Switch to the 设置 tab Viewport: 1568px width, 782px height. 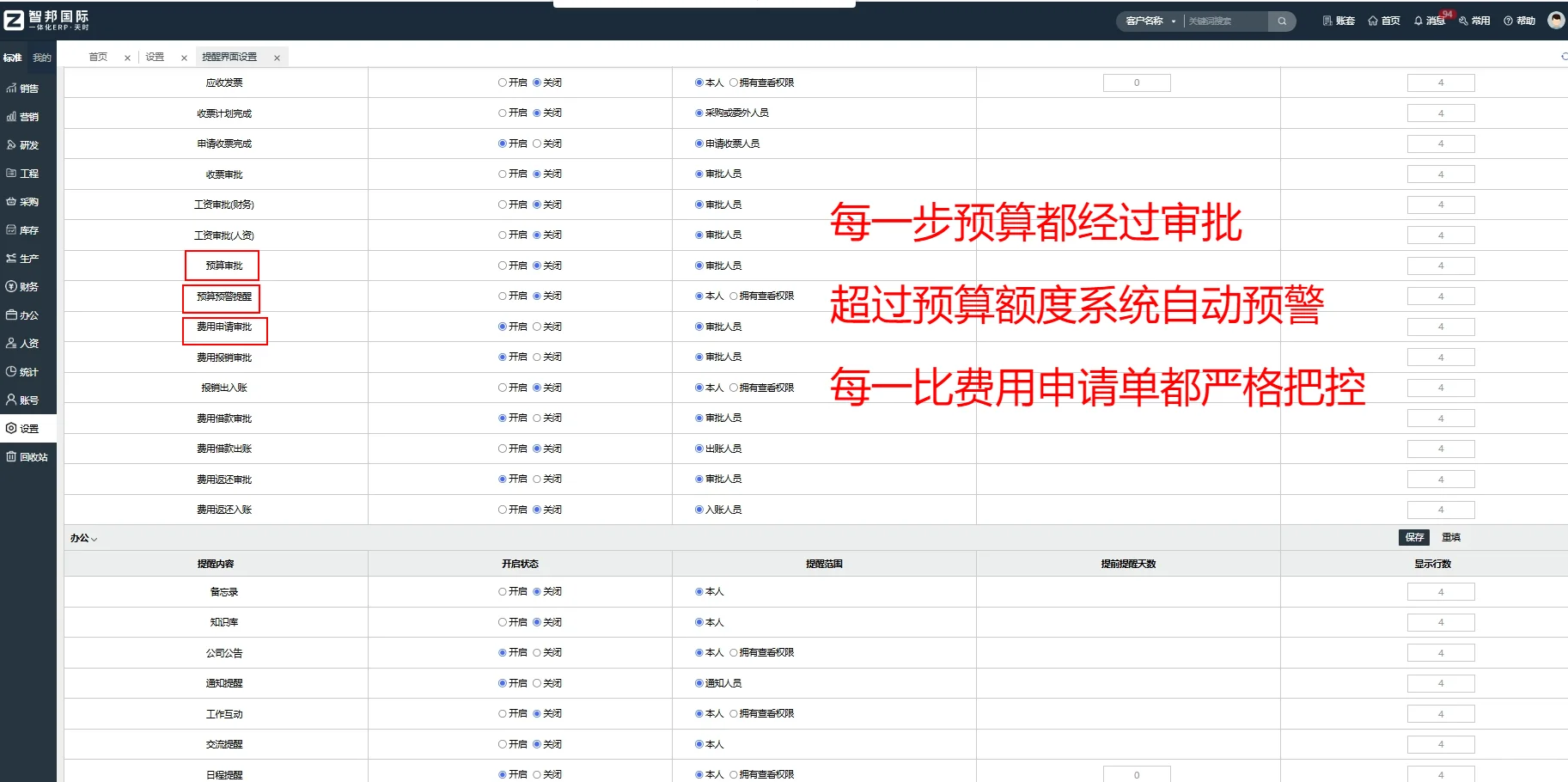coord(155,57)
